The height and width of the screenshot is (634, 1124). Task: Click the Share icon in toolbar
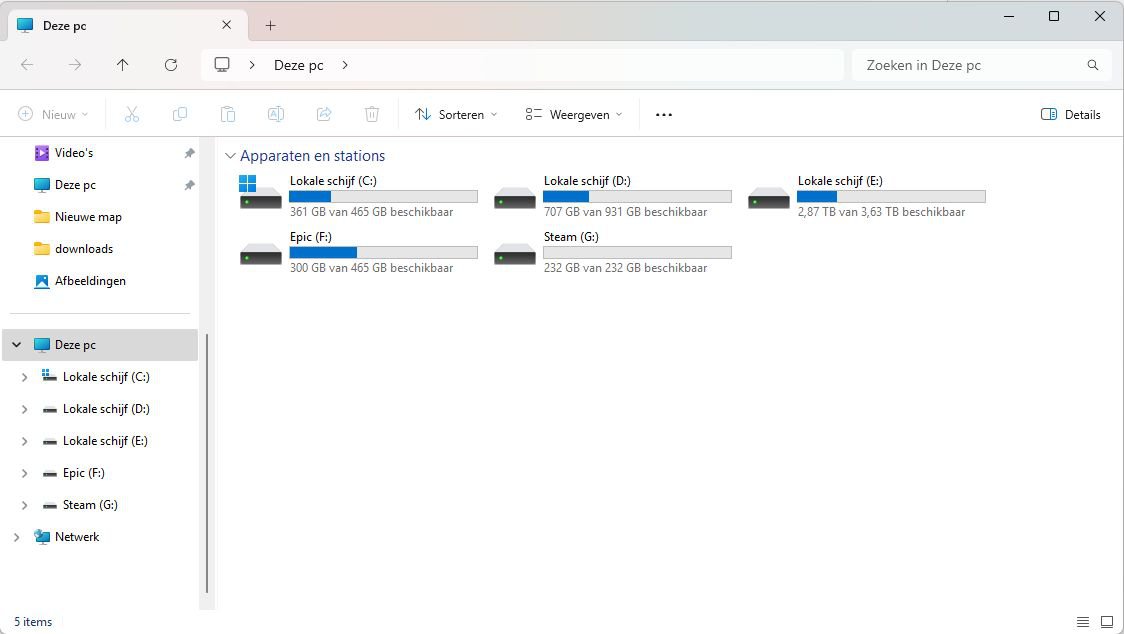(x=324, y=114)
